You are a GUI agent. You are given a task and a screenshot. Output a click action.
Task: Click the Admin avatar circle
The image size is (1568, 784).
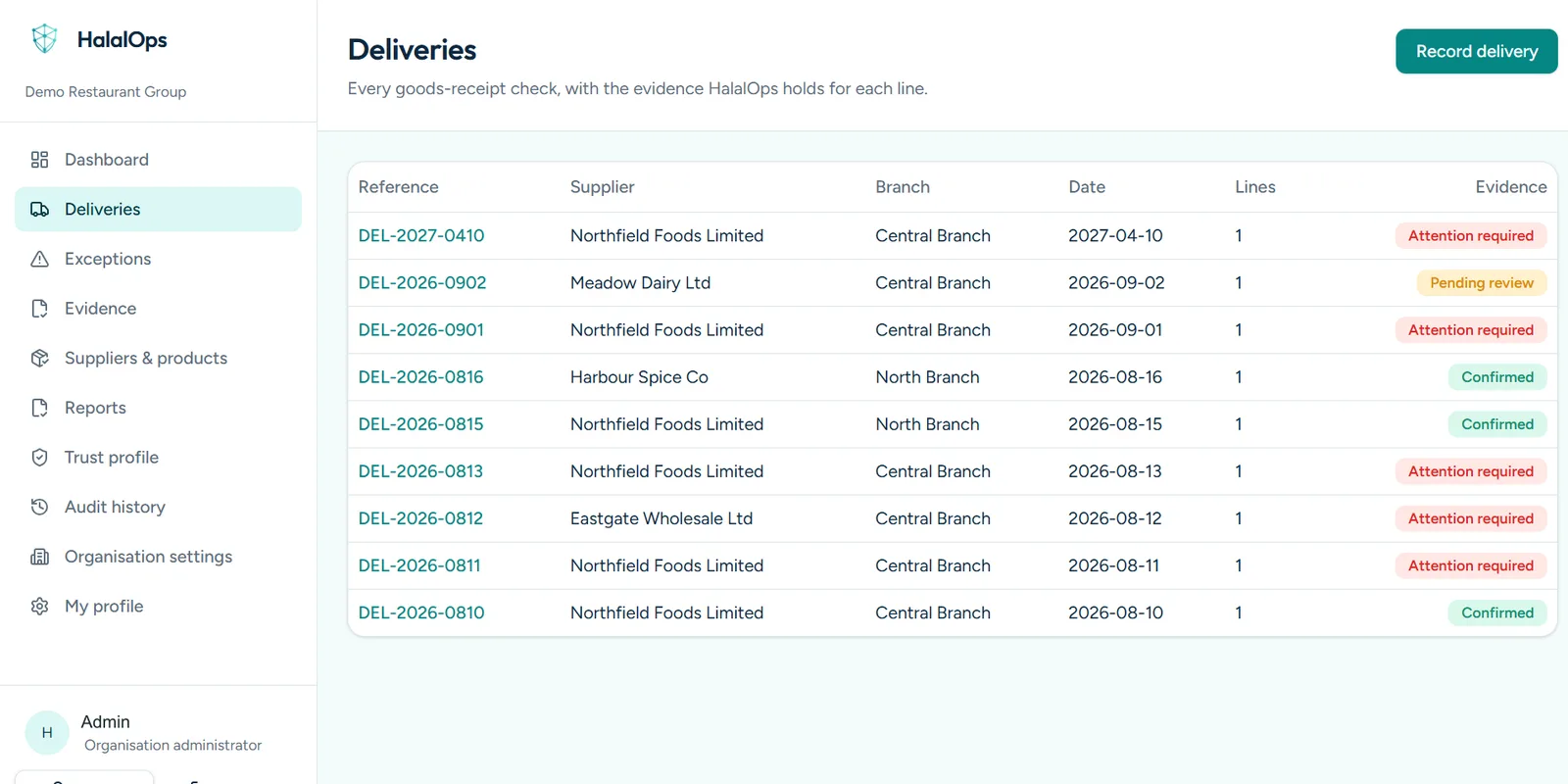point(47,733)
